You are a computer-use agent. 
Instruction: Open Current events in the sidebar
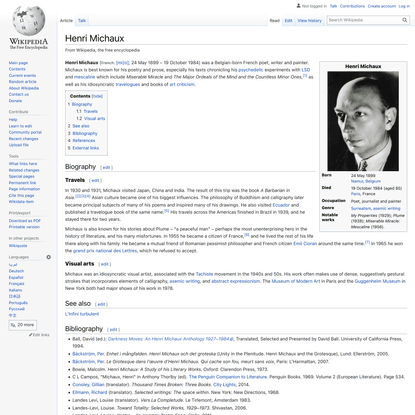(x=22, y=75)
